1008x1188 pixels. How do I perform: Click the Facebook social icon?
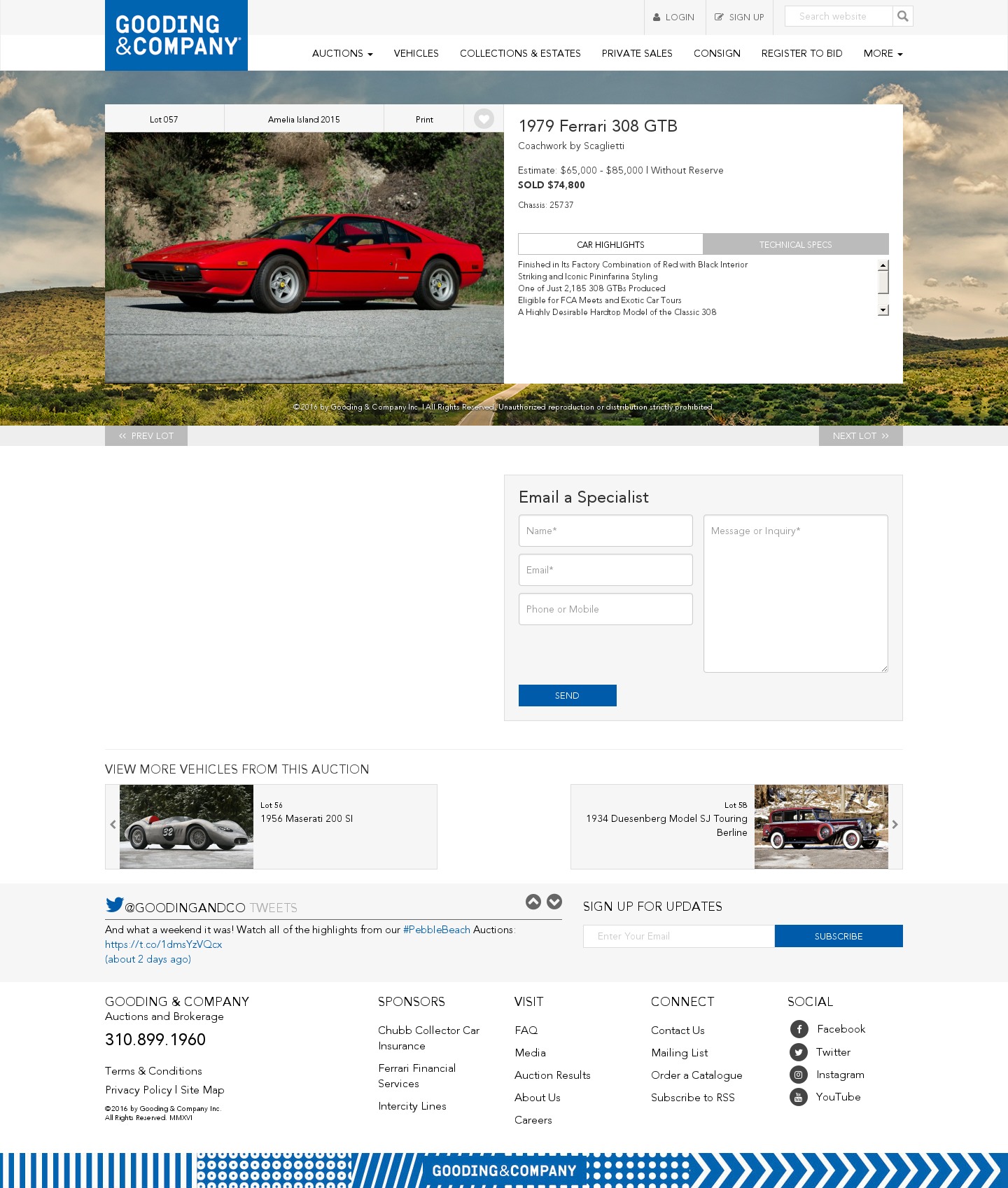(799, 1029)
